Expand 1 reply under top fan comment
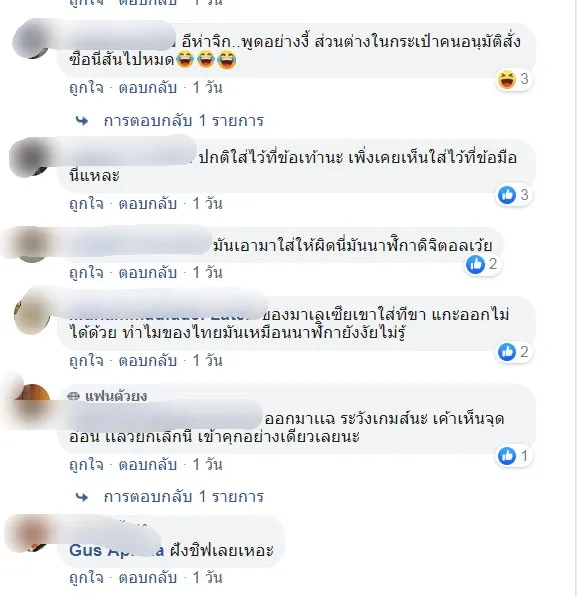 [184, 497]
